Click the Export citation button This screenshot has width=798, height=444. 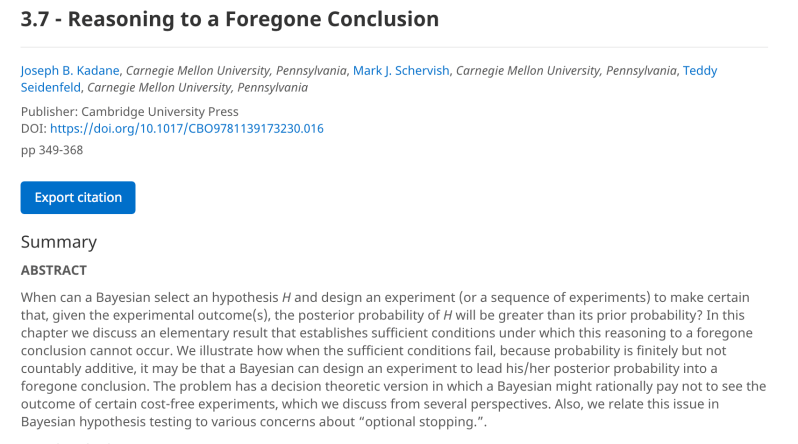[x=78, y=198]
